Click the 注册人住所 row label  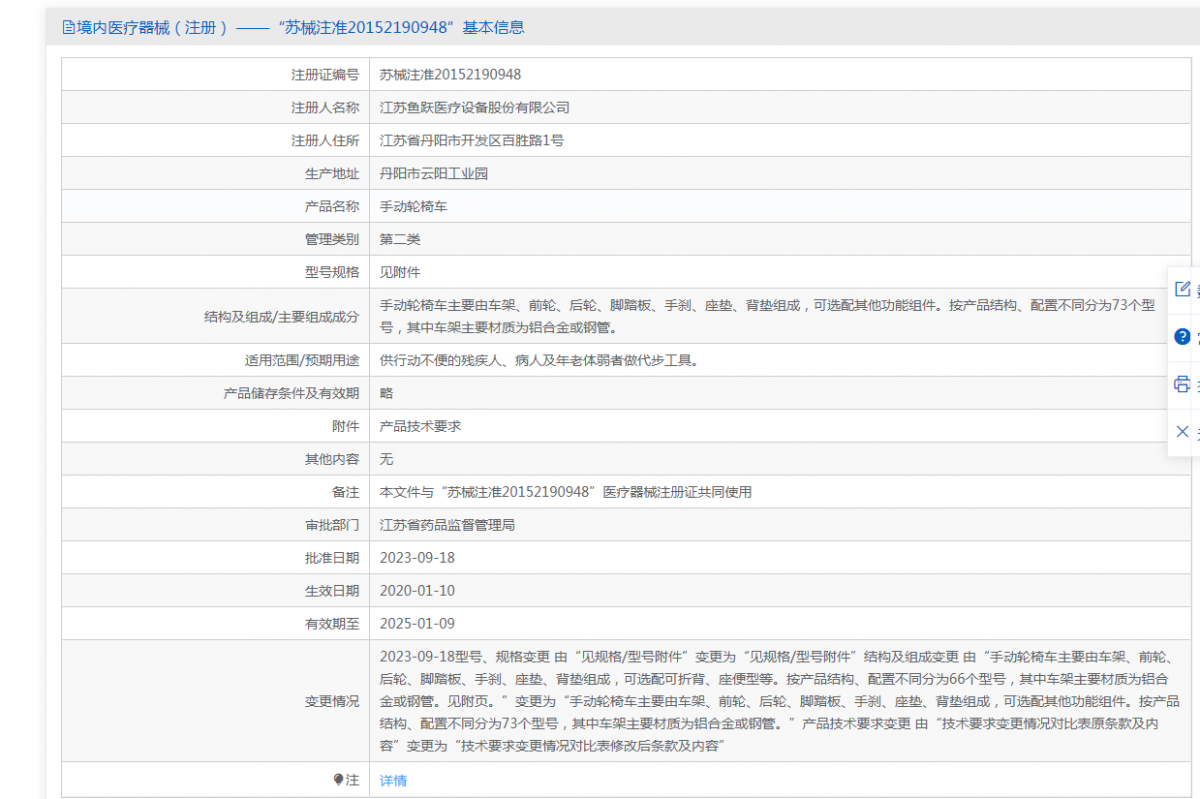[x=325, y=141]
